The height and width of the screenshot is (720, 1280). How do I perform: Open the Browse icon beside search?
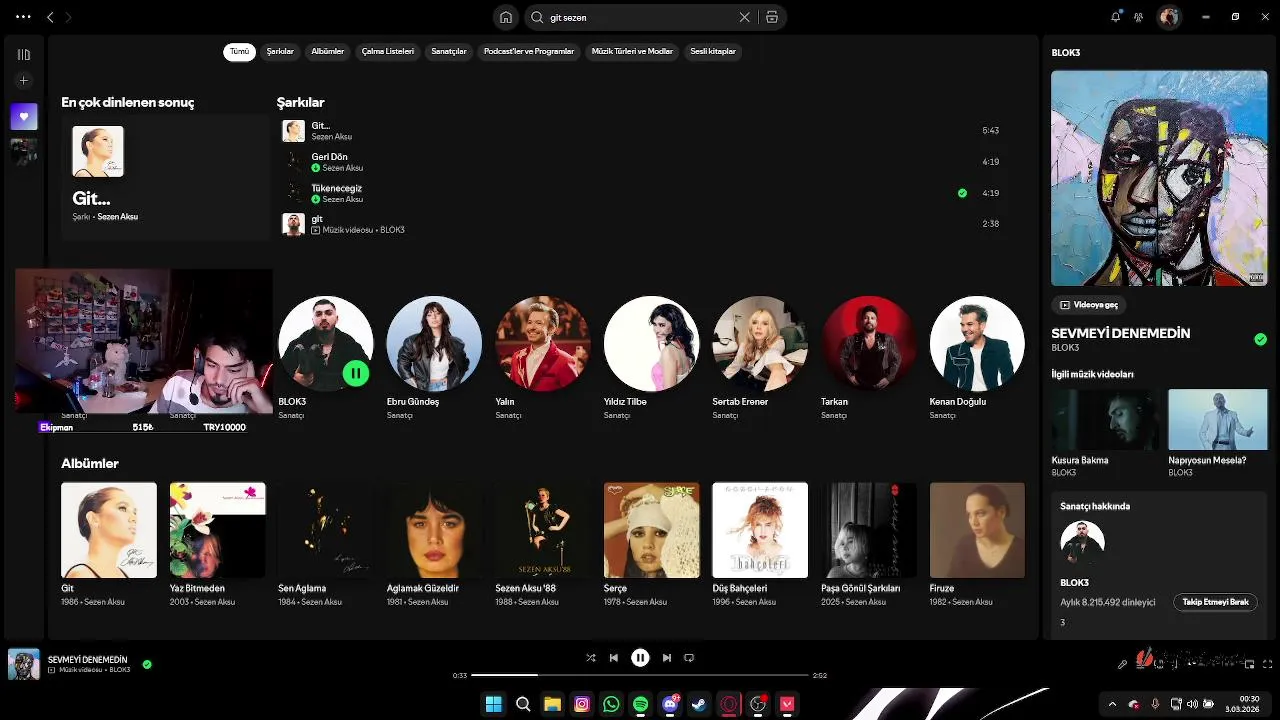point(772,17)
